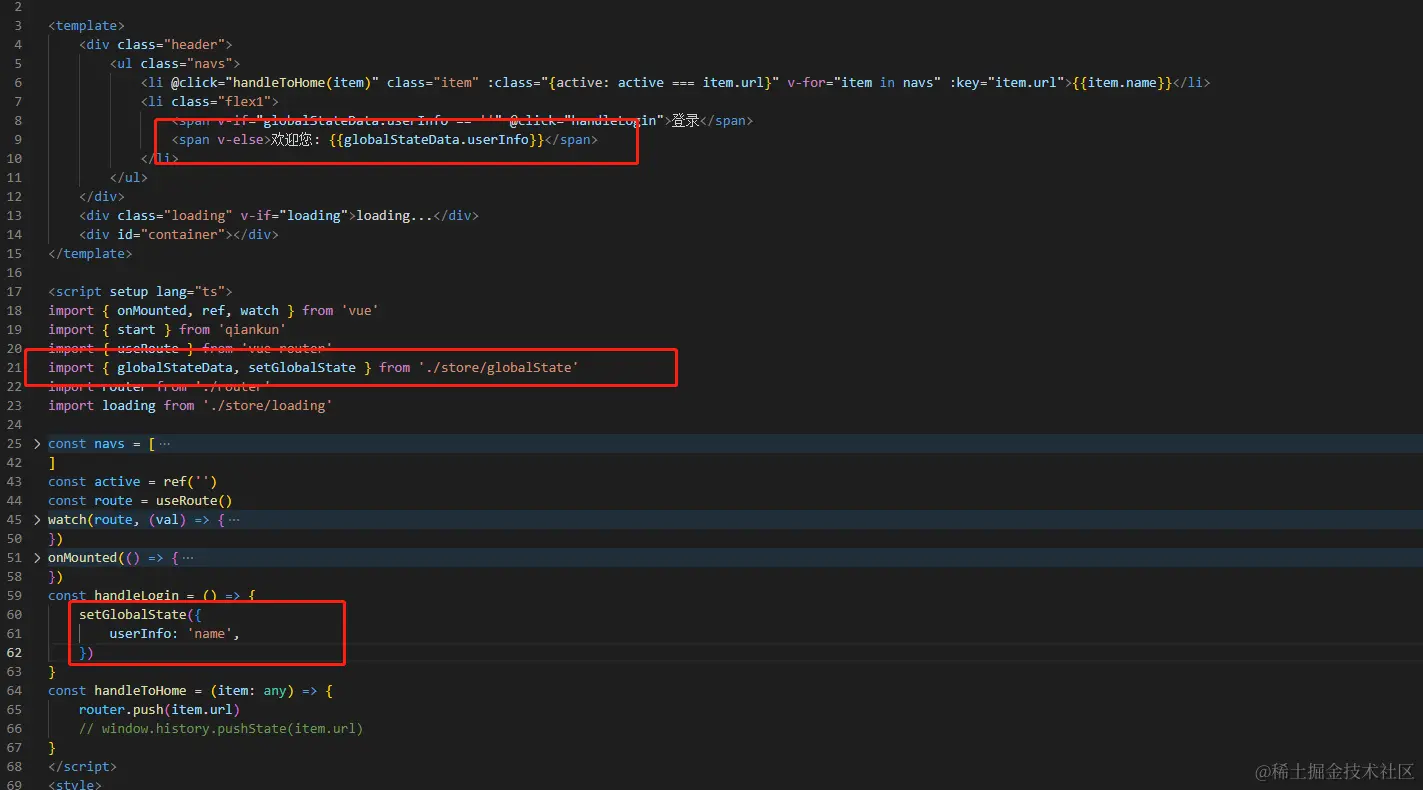This screenshot has height=790, width=1423.
Task: Click the "userInfo: 'name'," property
Action: pyautogui.click(x=175, y=633)
